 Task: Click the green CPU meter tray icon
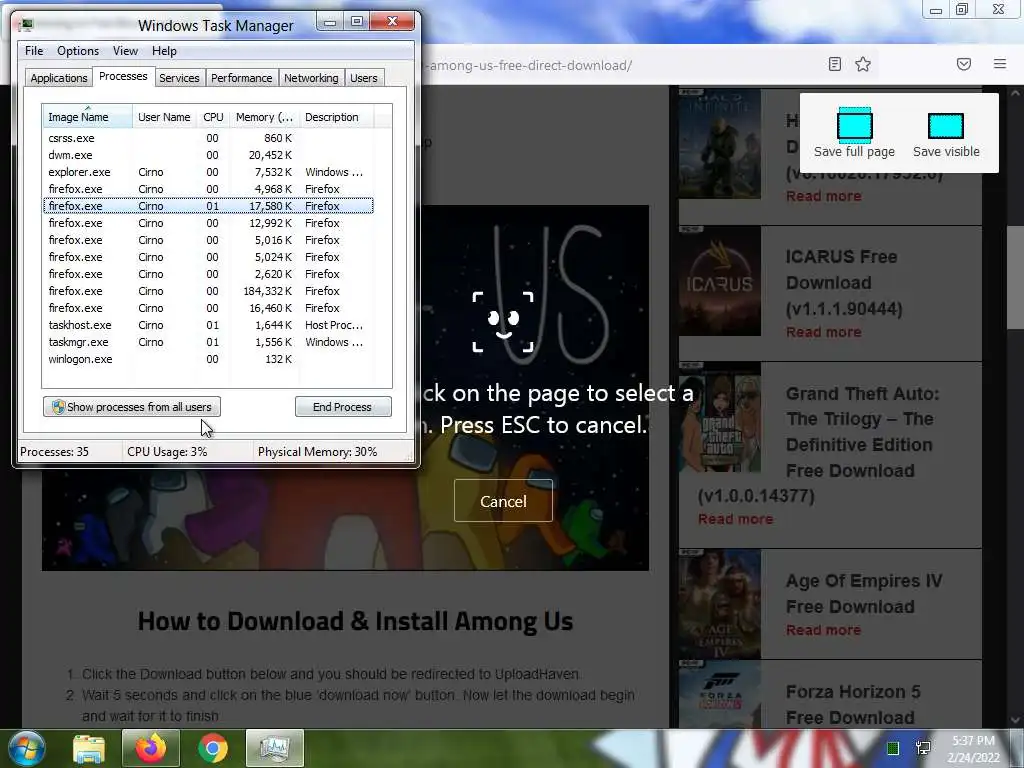tap(893, 748)
